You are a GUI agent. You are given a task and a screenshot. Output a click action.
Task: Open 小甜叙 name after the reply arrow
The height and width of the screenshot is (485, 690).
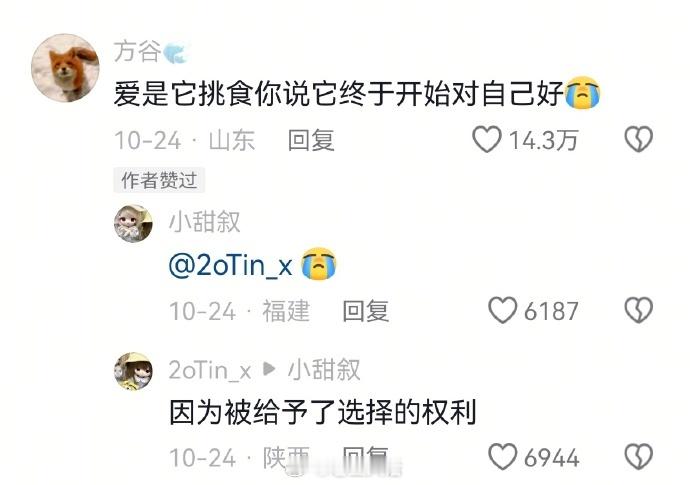coord(324,370)
